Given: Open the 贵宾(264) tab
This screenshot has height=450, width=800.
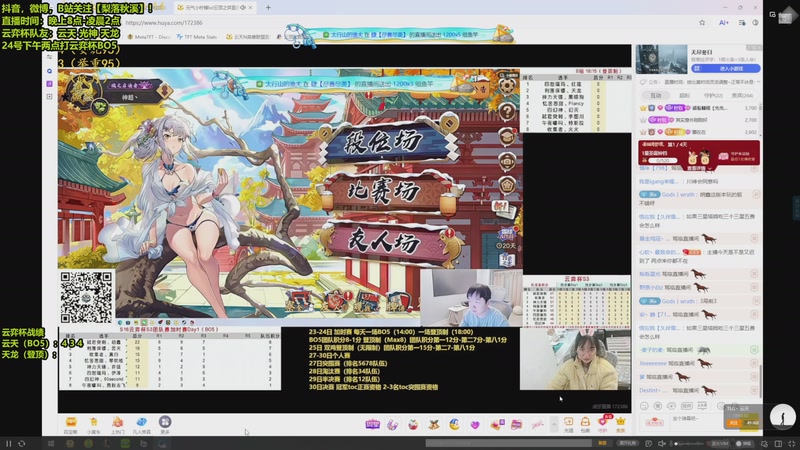Looking at the screenshot, I should pos(742,95).
